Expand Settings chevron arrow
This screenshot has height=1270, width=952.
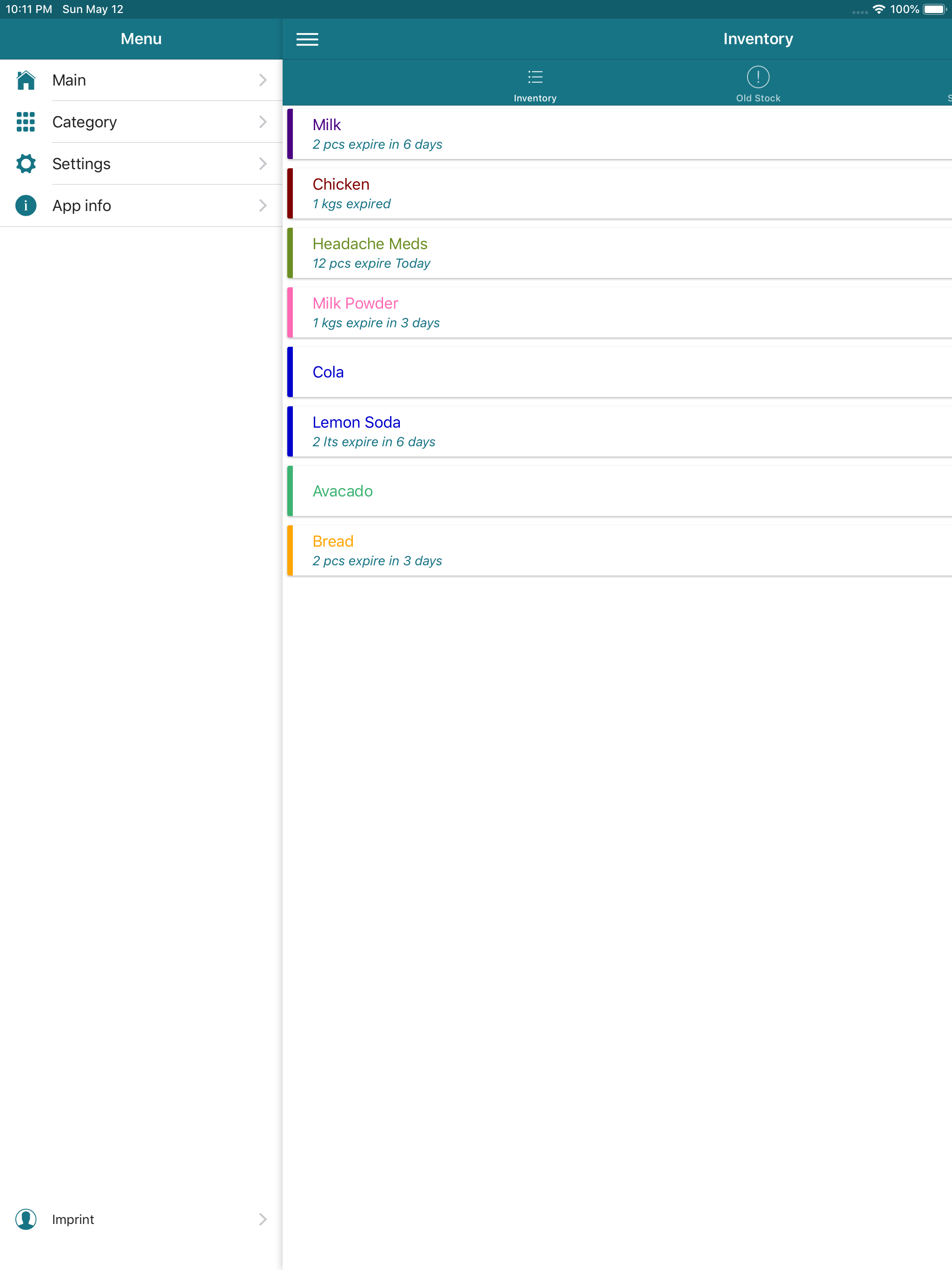point(262,164)
